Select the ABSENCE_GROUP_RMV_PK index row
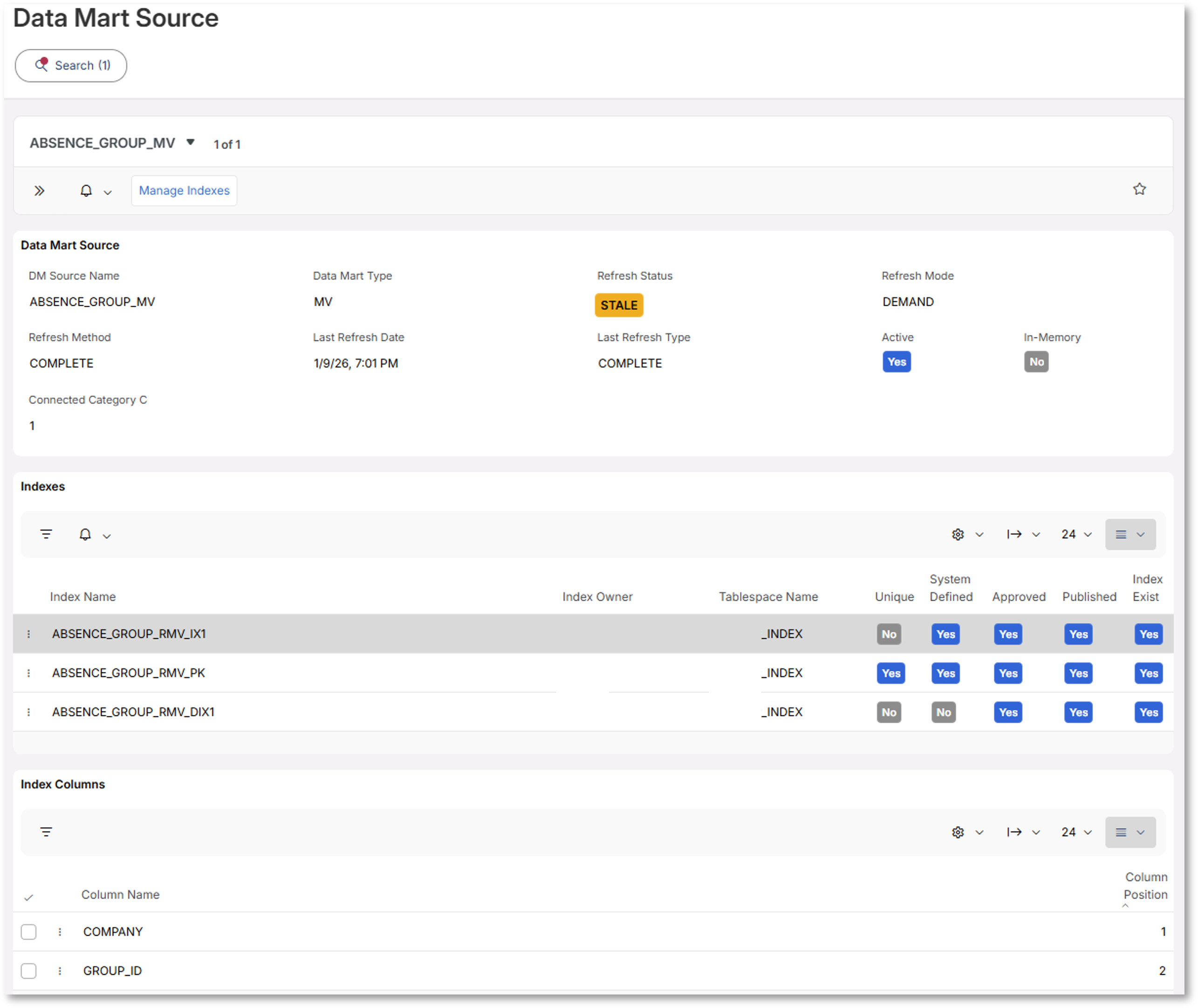This screenshot has height=1008, width=1198. pos(593,673)
